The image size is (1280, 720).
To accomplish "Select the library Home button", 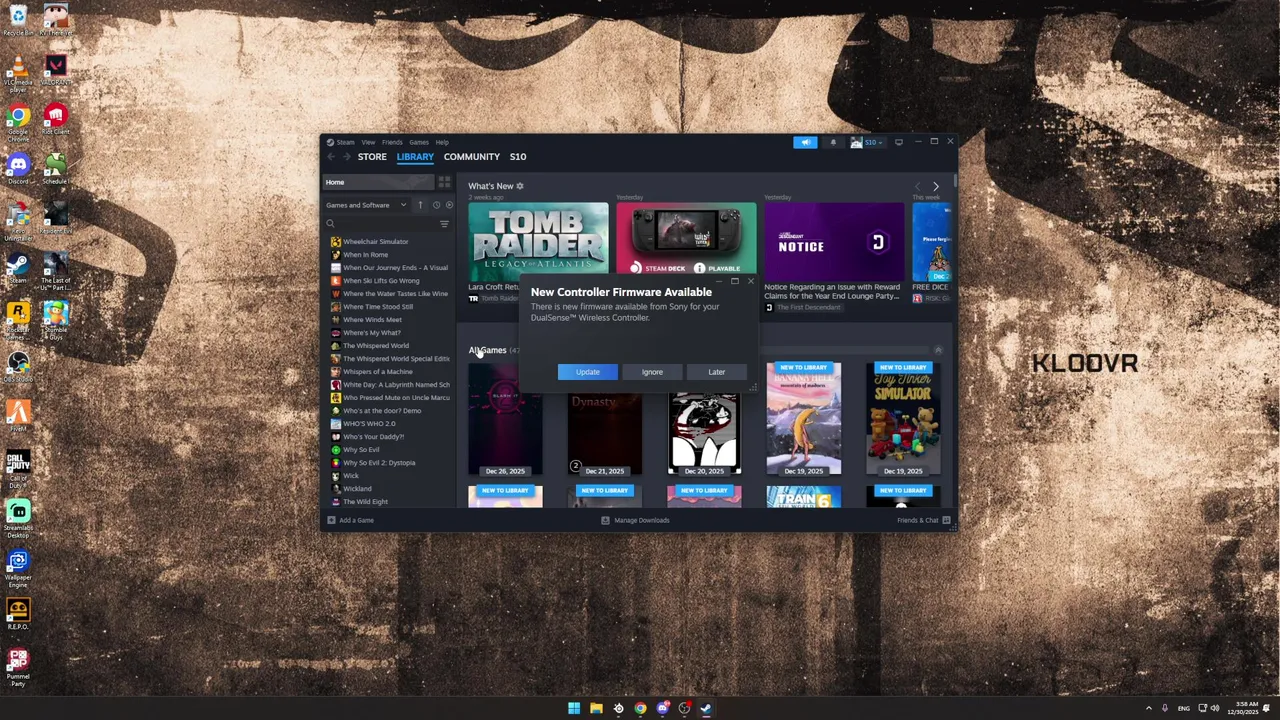I will (x=379, y=182).
